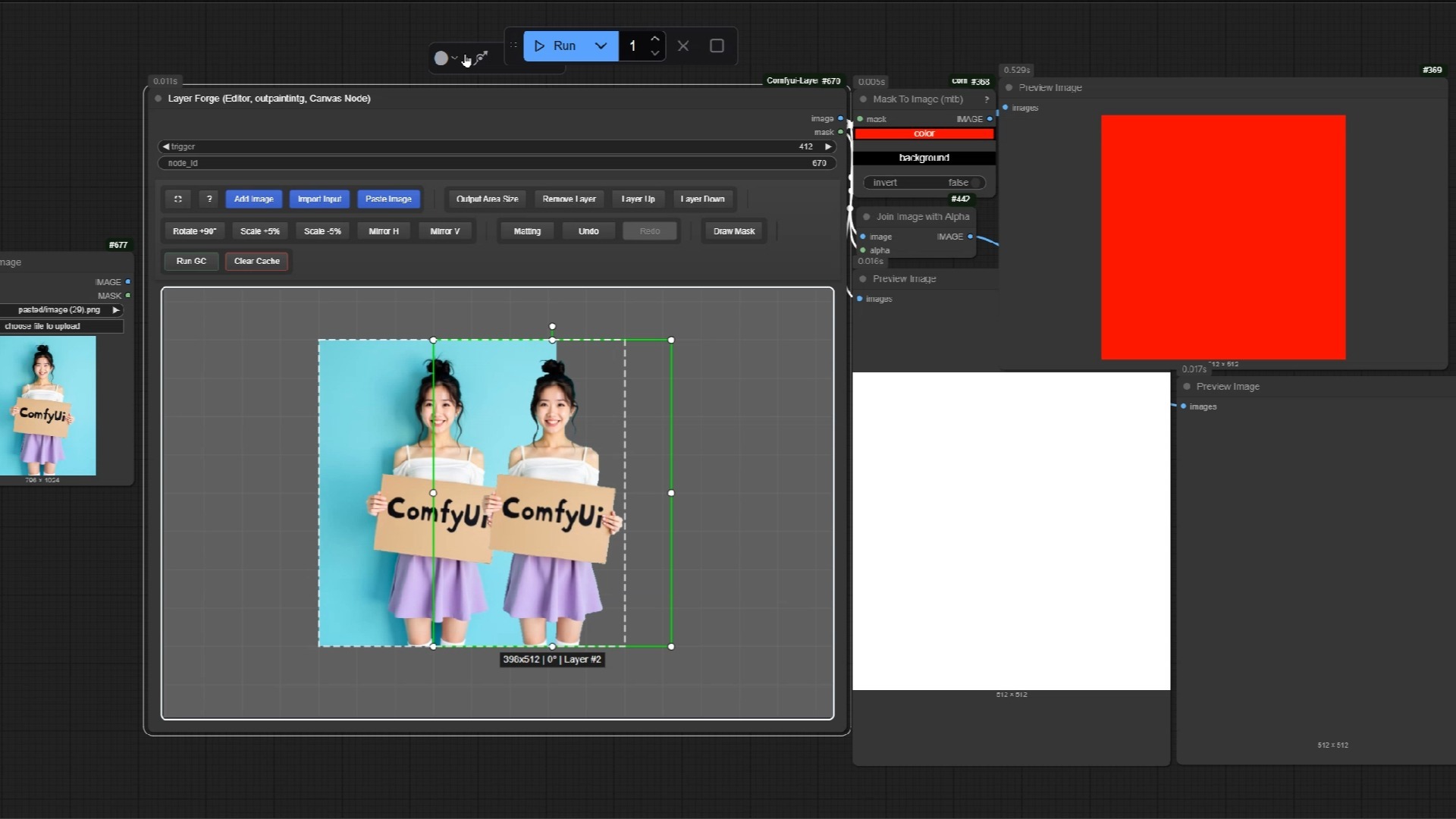
Task: Click the arrow on the pasted/image (29).png selector
Action: (x=115, y=309)
